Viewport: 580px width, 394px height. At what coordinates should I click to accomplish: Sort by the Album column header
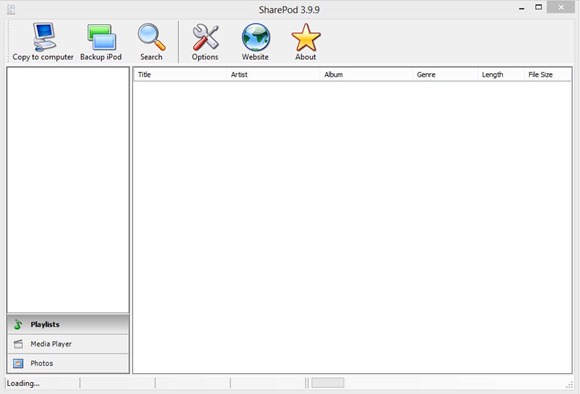[366, 74]
